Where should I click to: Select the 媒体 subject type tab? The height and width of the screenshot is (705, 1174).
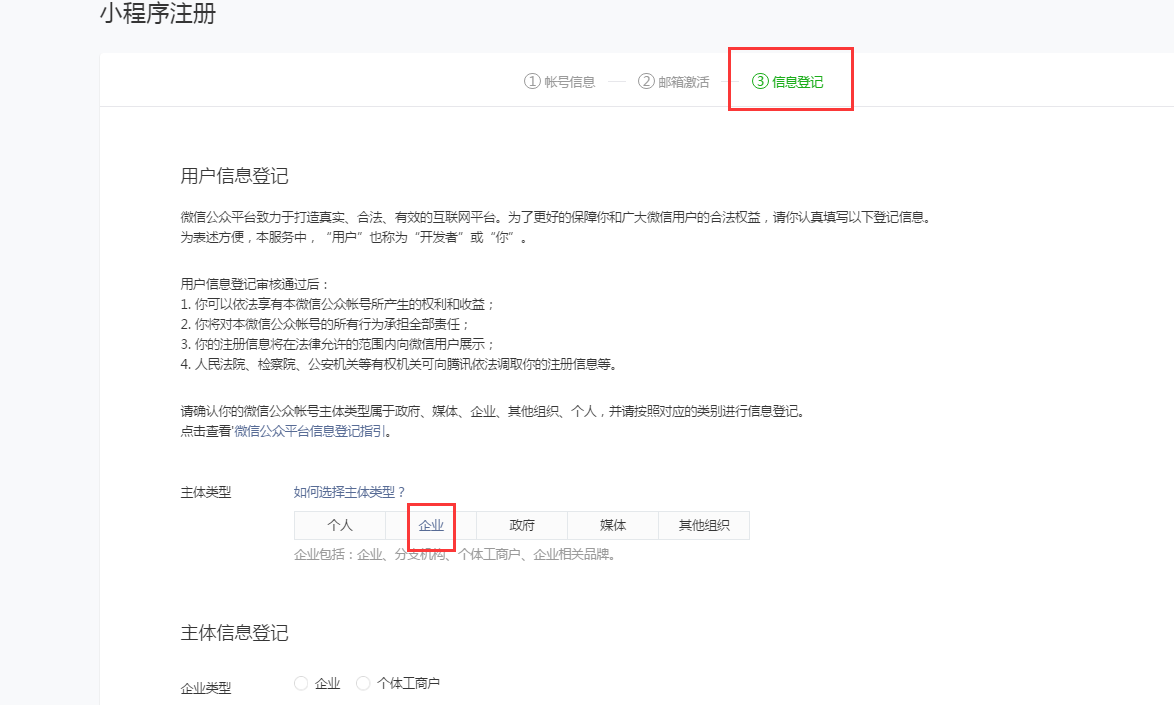[x=612, y=525]
